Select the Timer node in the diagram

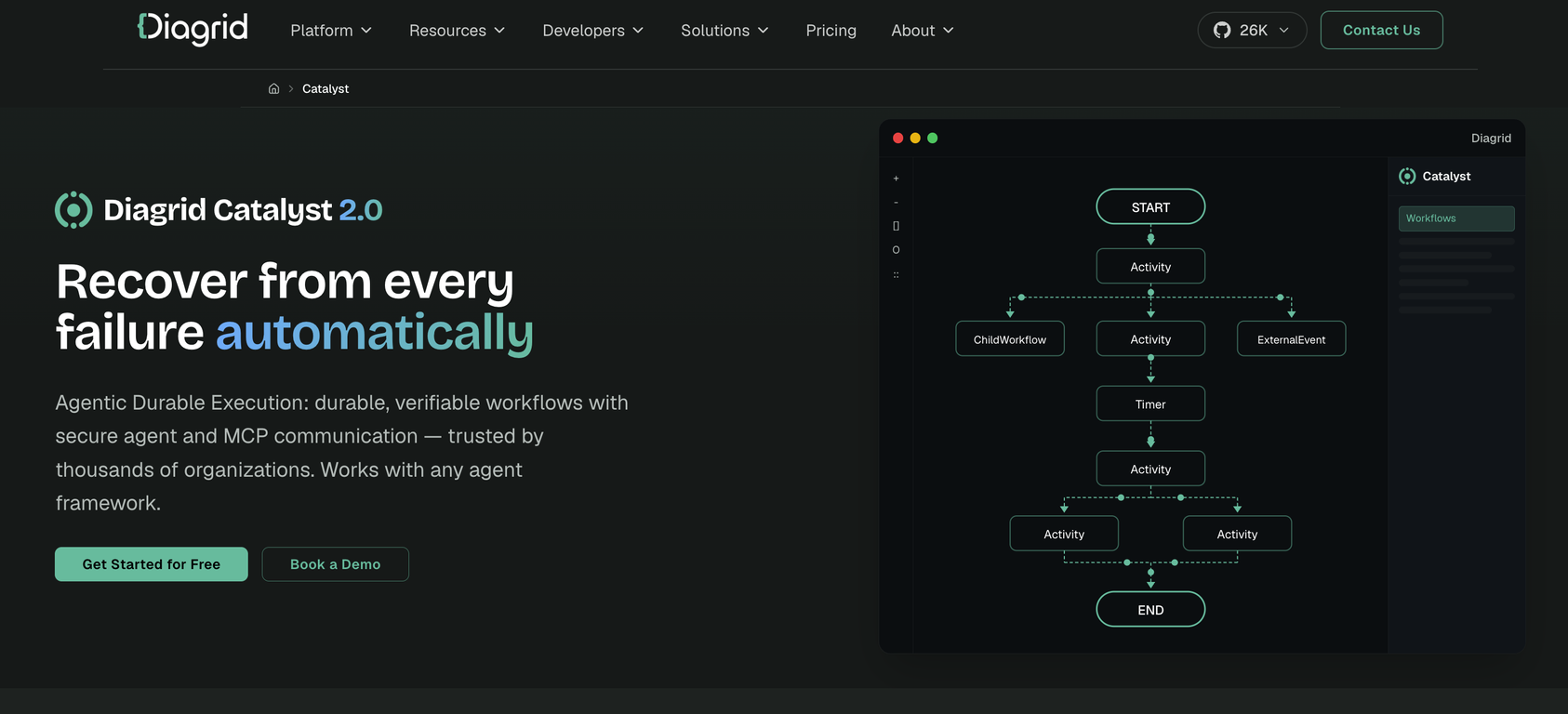pos(1150,404)
